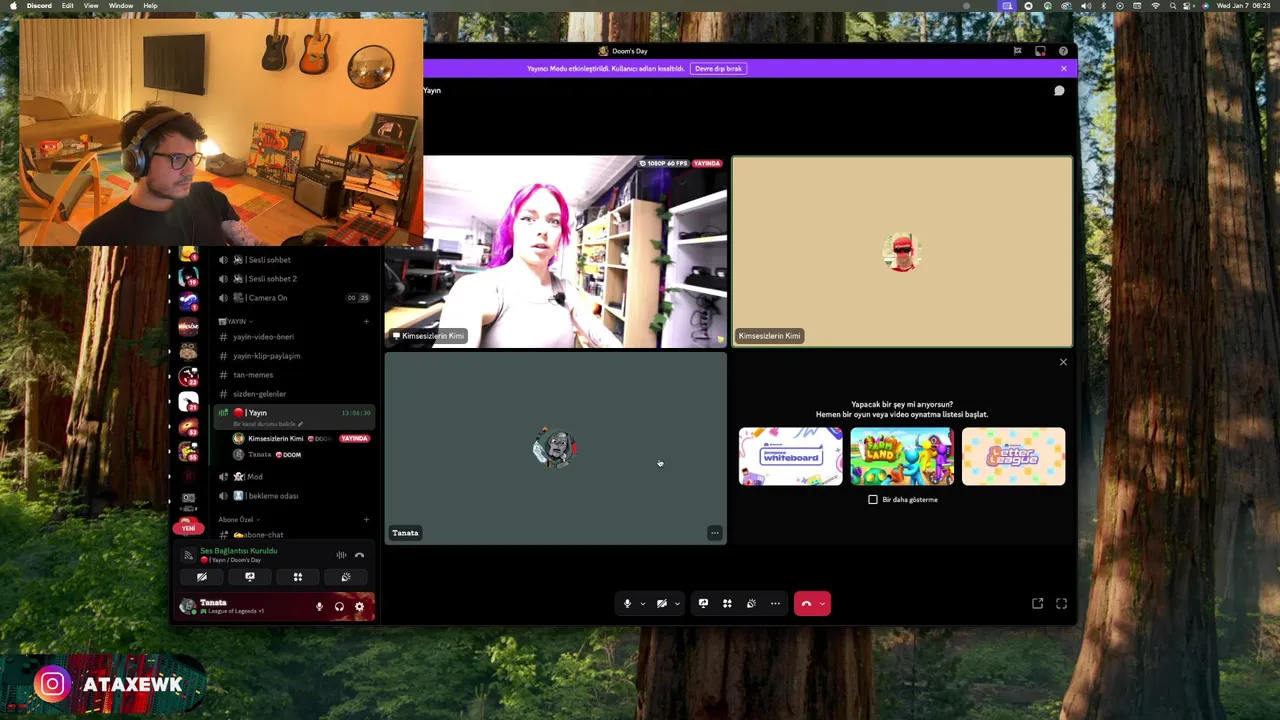Launch the Farm Land activity

pyautogui.click(x=902, y=457)
